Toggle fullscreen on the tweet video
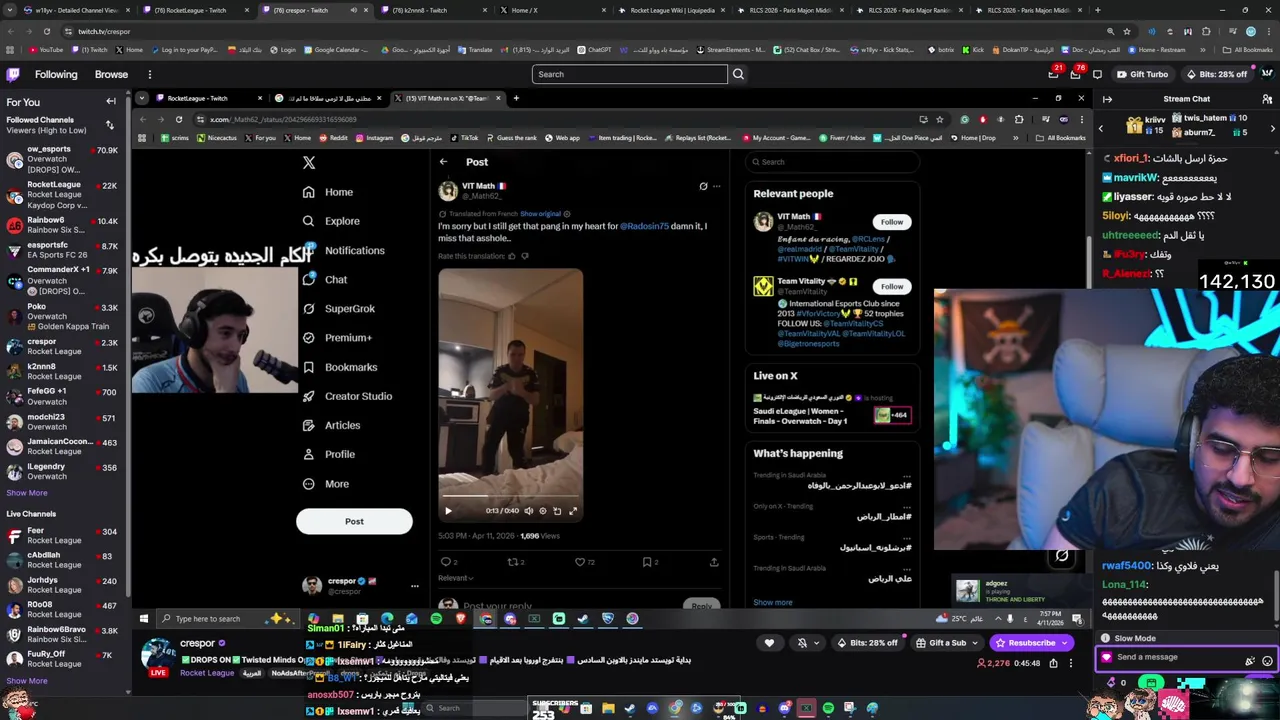This screenshot has width=1280, height=720. pos(573,511)
